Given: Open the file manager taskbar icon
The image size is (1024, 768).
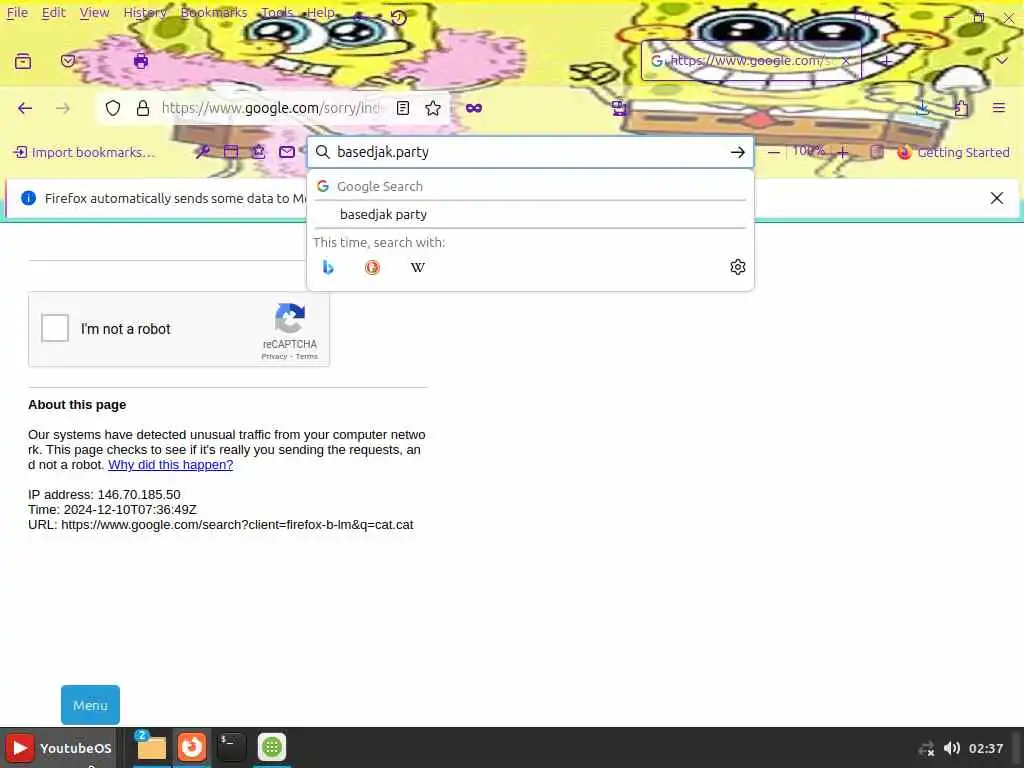Looking at the screenshot, I should (152, 747).
